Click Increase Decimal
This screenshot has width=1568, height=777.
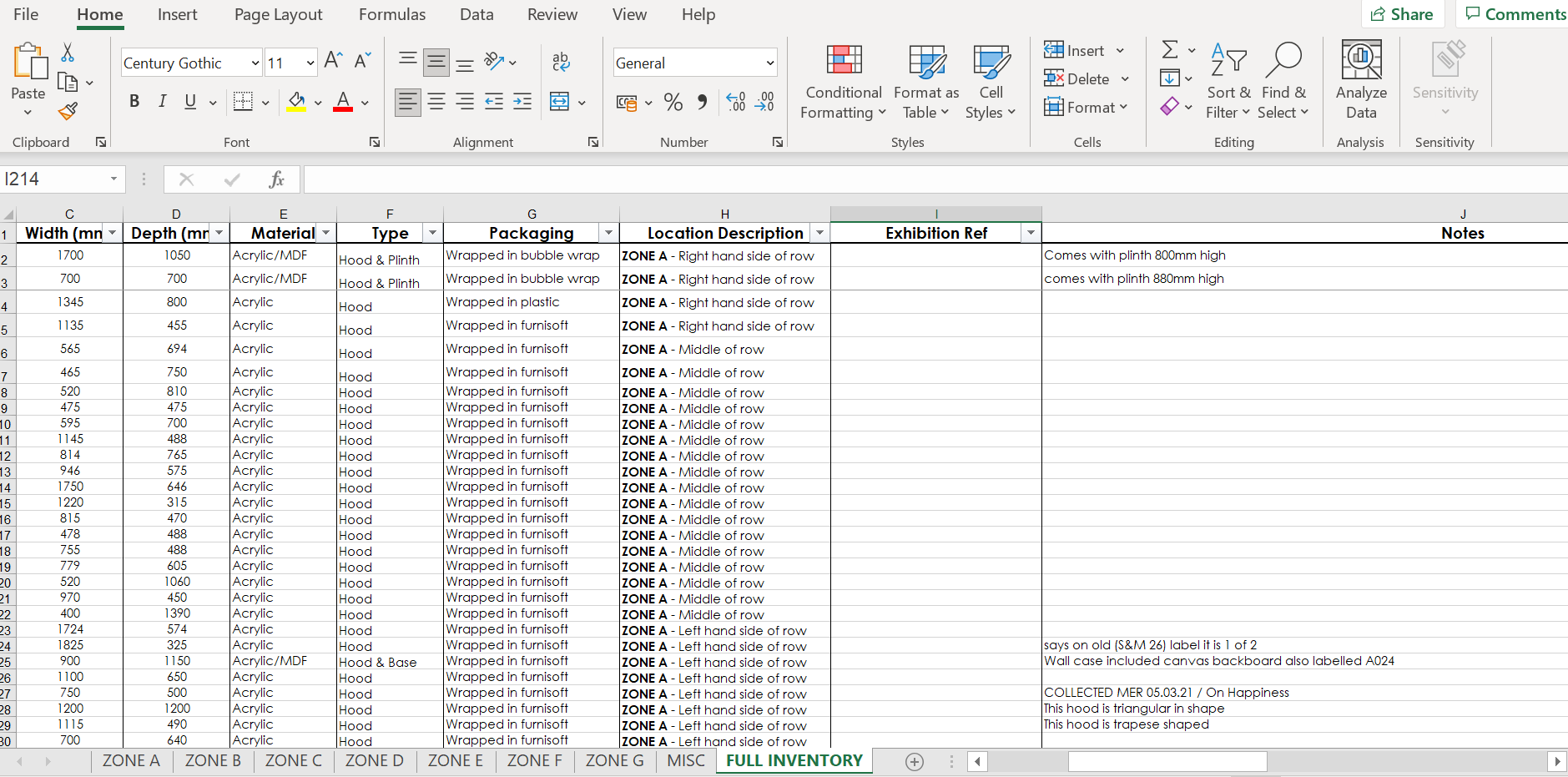(735, 103)
